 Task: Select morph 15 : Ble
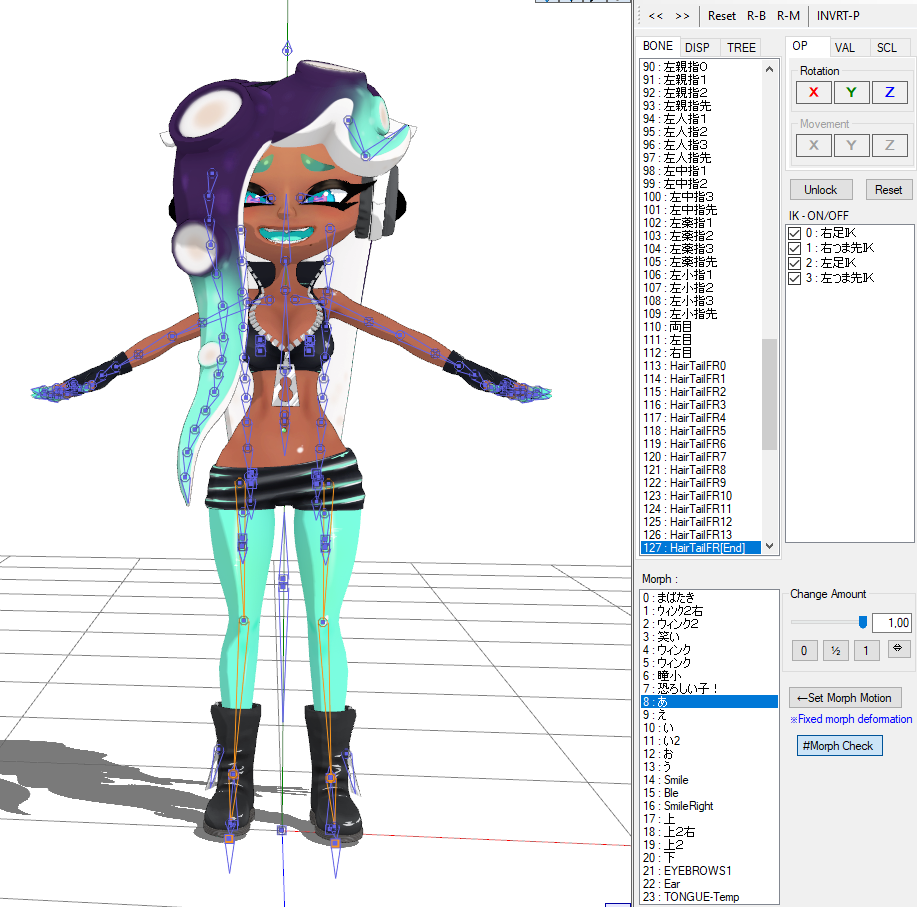coord(709,793)
